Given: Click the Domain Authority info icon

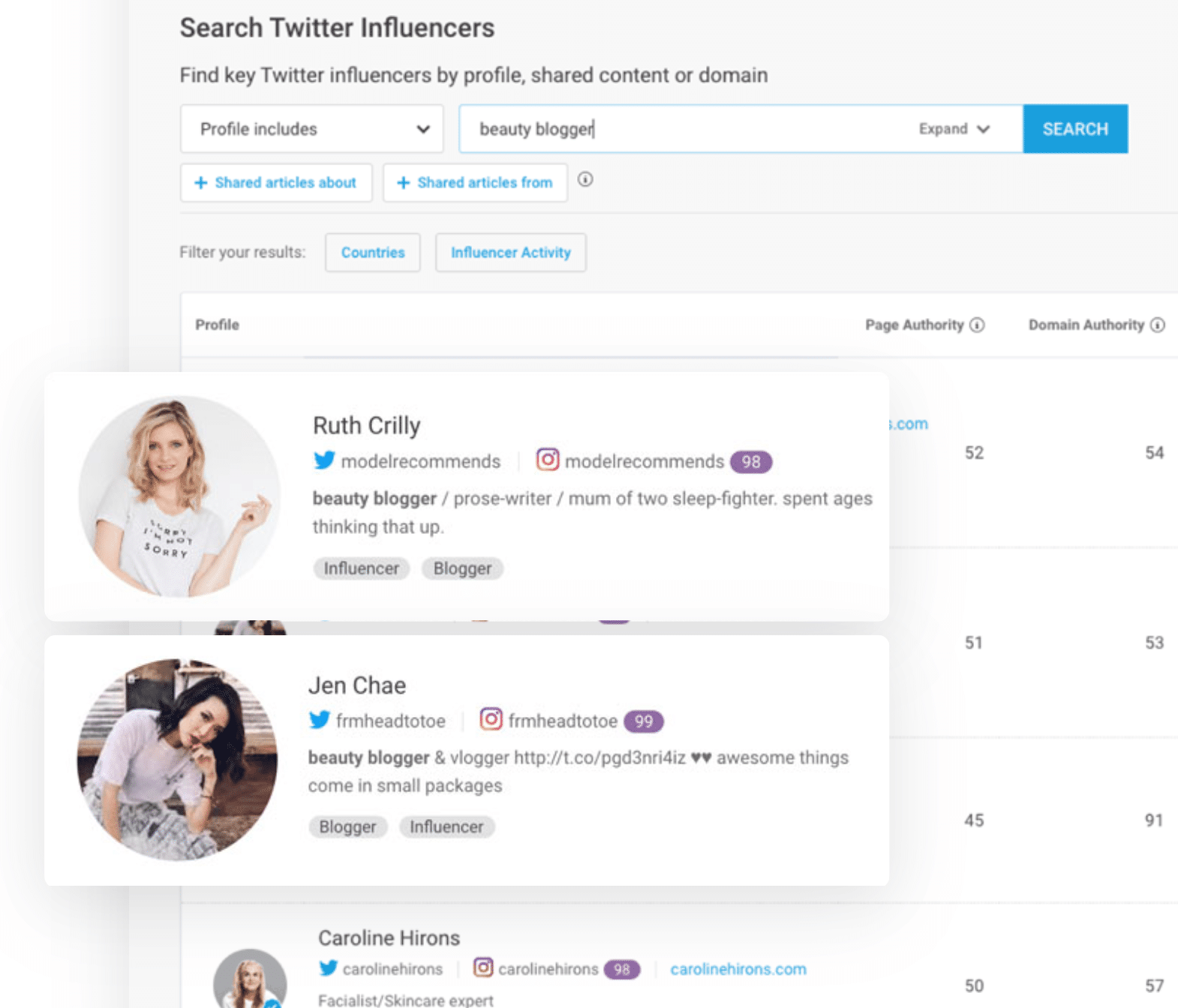Looking at the screenshot, I should click(1158, 325).
